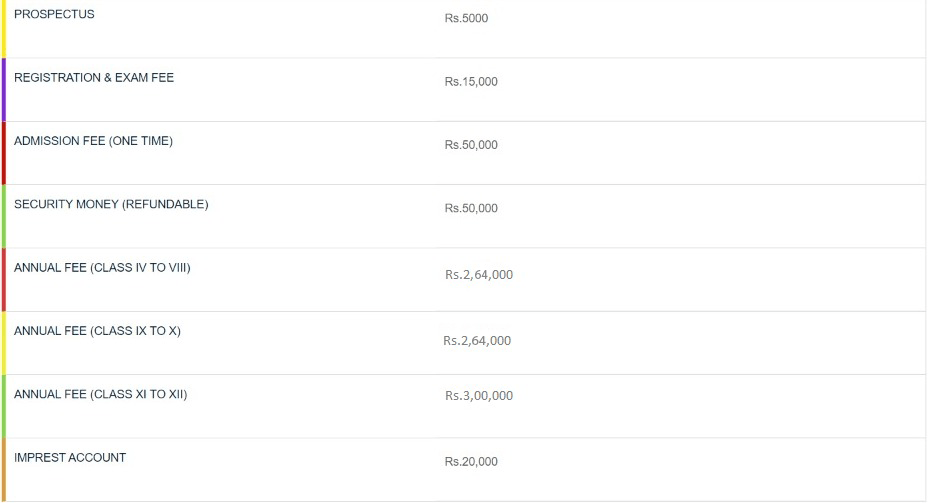The height and width of the screenshot is (503, 933).
Task: Select the Rs.2,64,000 amount for Class IV to VIII
Action: coord(479,274)
